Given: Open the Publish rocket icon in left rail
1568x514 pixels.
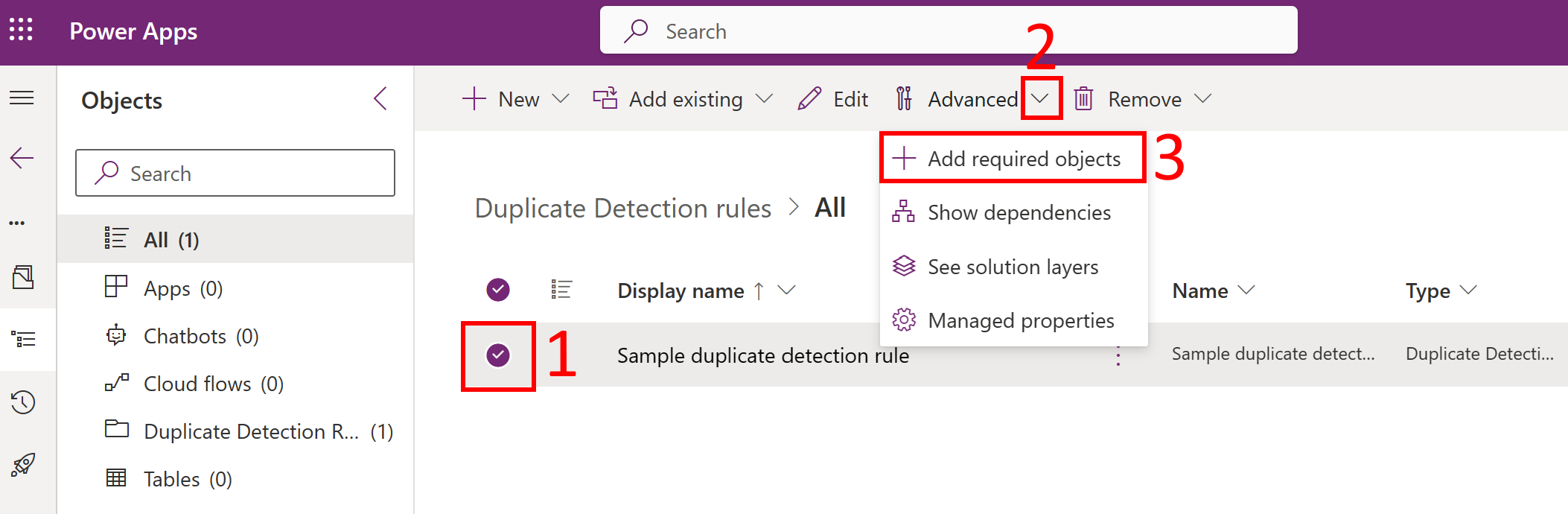Looking at the screenshot, I should [23, 465].
